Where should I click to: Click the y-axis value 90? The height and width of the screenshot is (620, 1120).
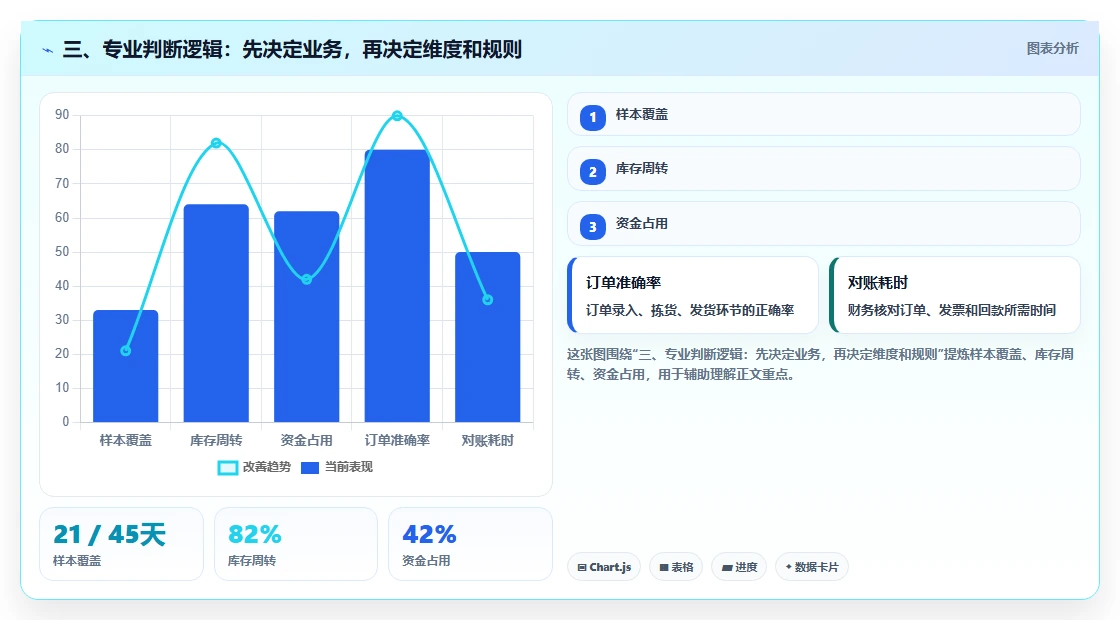click(62, 115)
